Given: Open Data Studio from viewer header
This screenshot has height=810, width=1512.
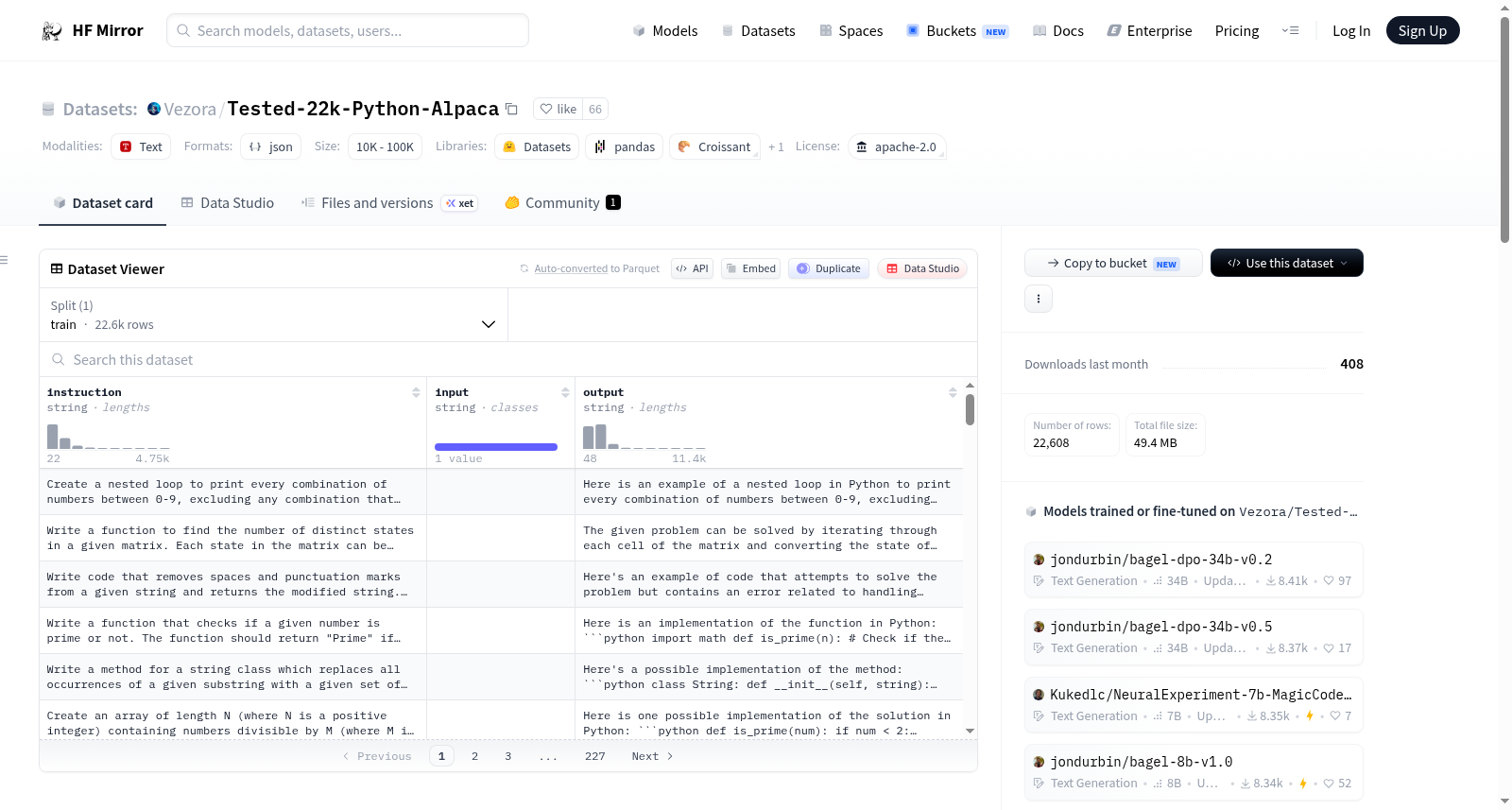Looking at the screenshot, I should point(922,268).
